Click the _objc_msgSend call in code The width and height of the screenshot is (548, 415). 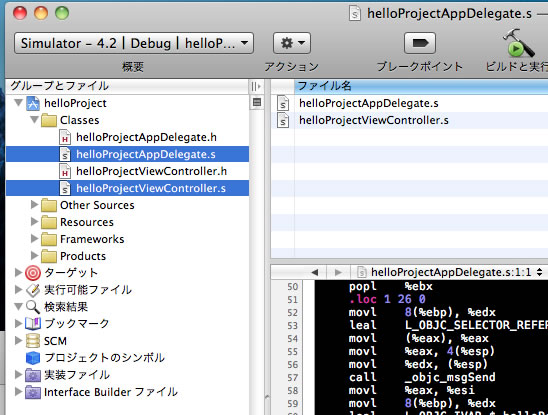[450, 377]
